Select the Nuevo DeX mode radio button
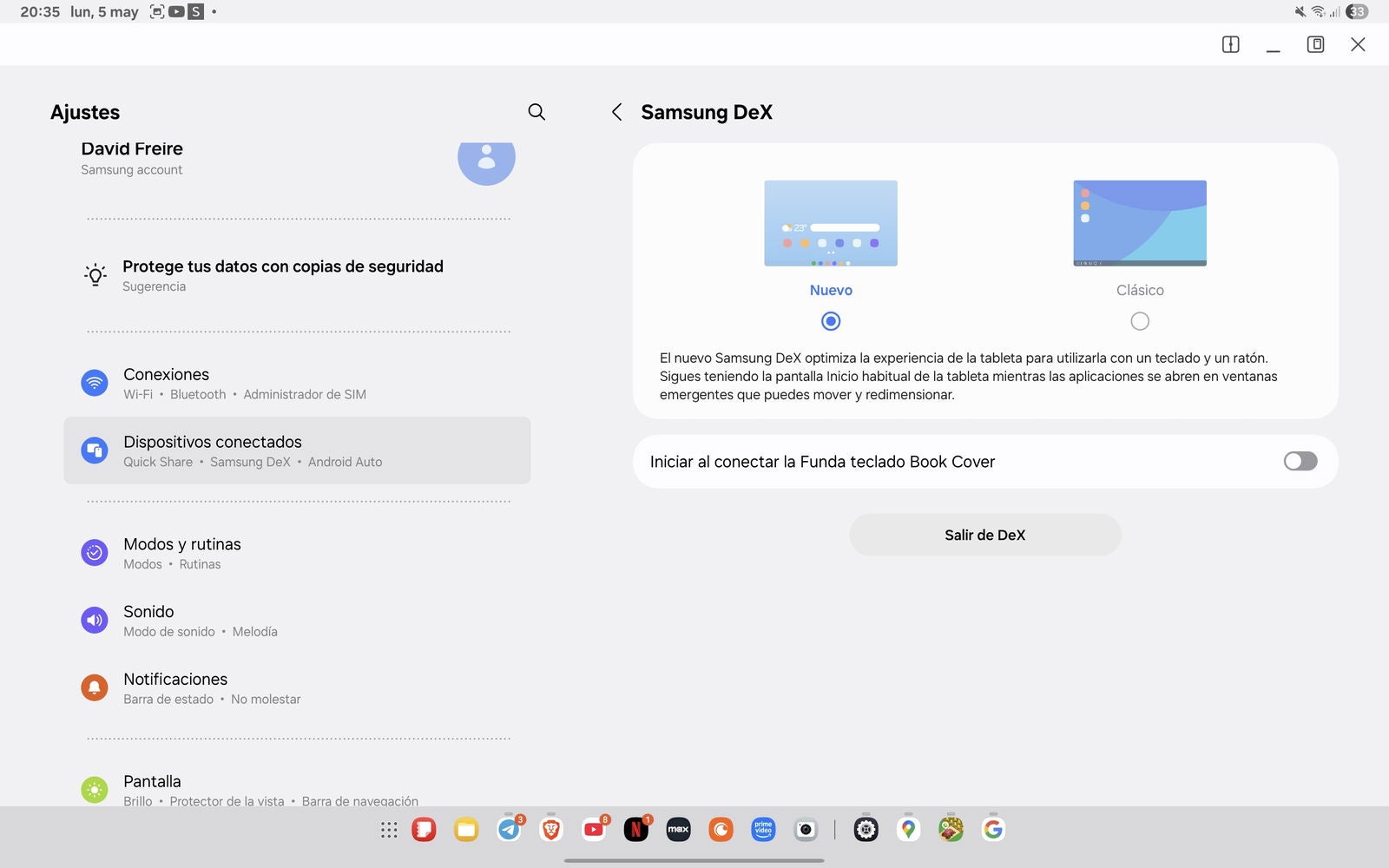 [831, 321]
